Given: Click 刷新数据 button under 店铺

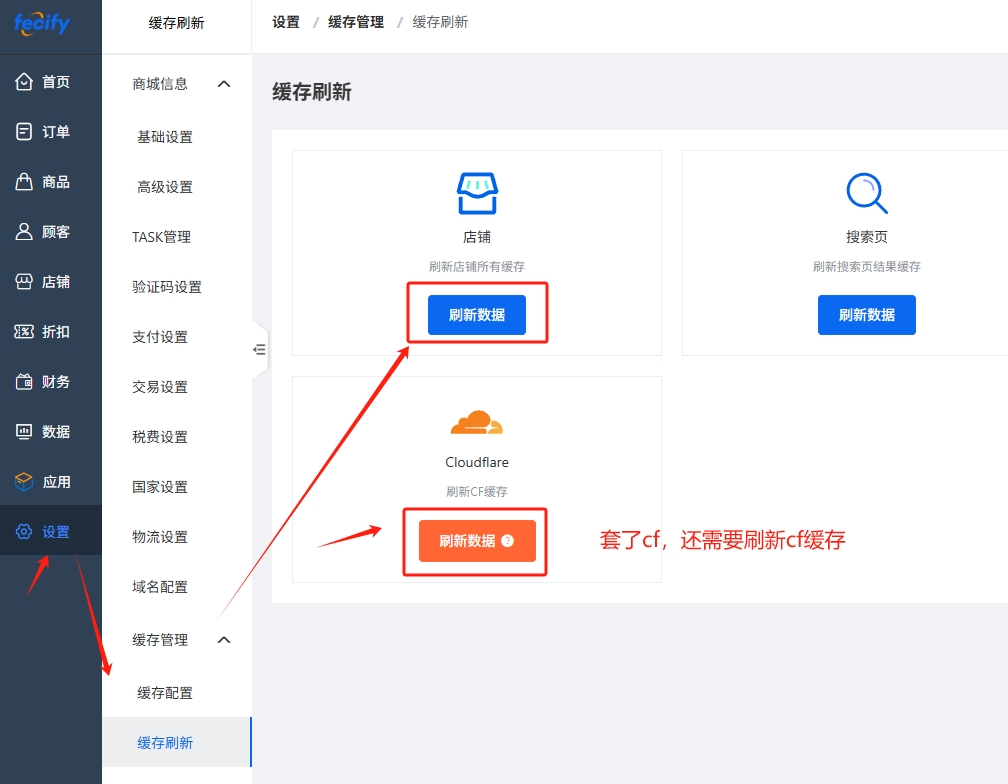Looking at the screenshot, I should 477,315.
